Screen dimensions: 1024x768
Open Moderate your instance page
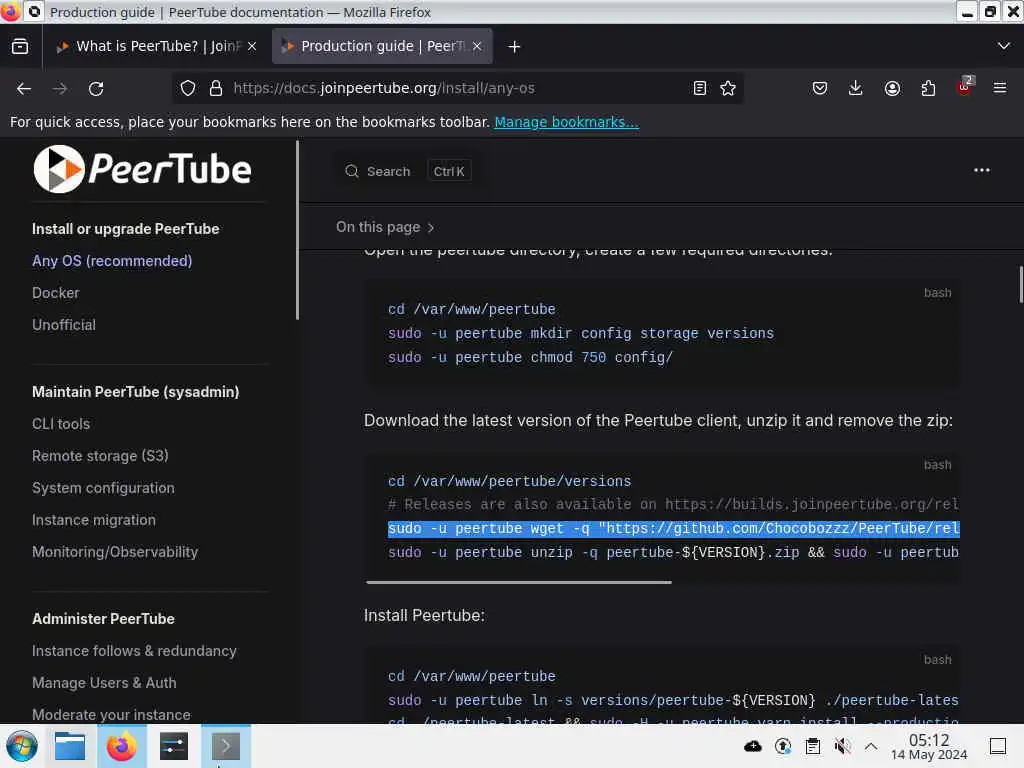[111, 714]
